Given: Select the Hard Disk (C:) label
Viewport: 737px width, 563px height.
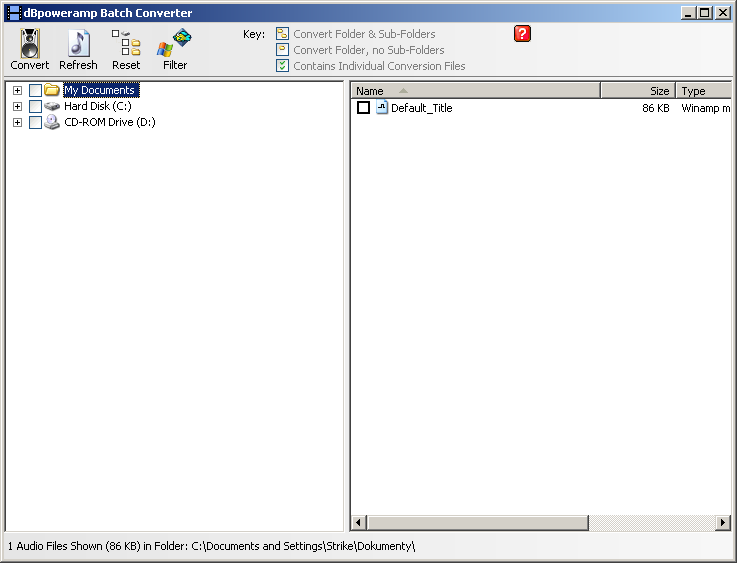Looking at the screenshot, I should tap(98, 106).
